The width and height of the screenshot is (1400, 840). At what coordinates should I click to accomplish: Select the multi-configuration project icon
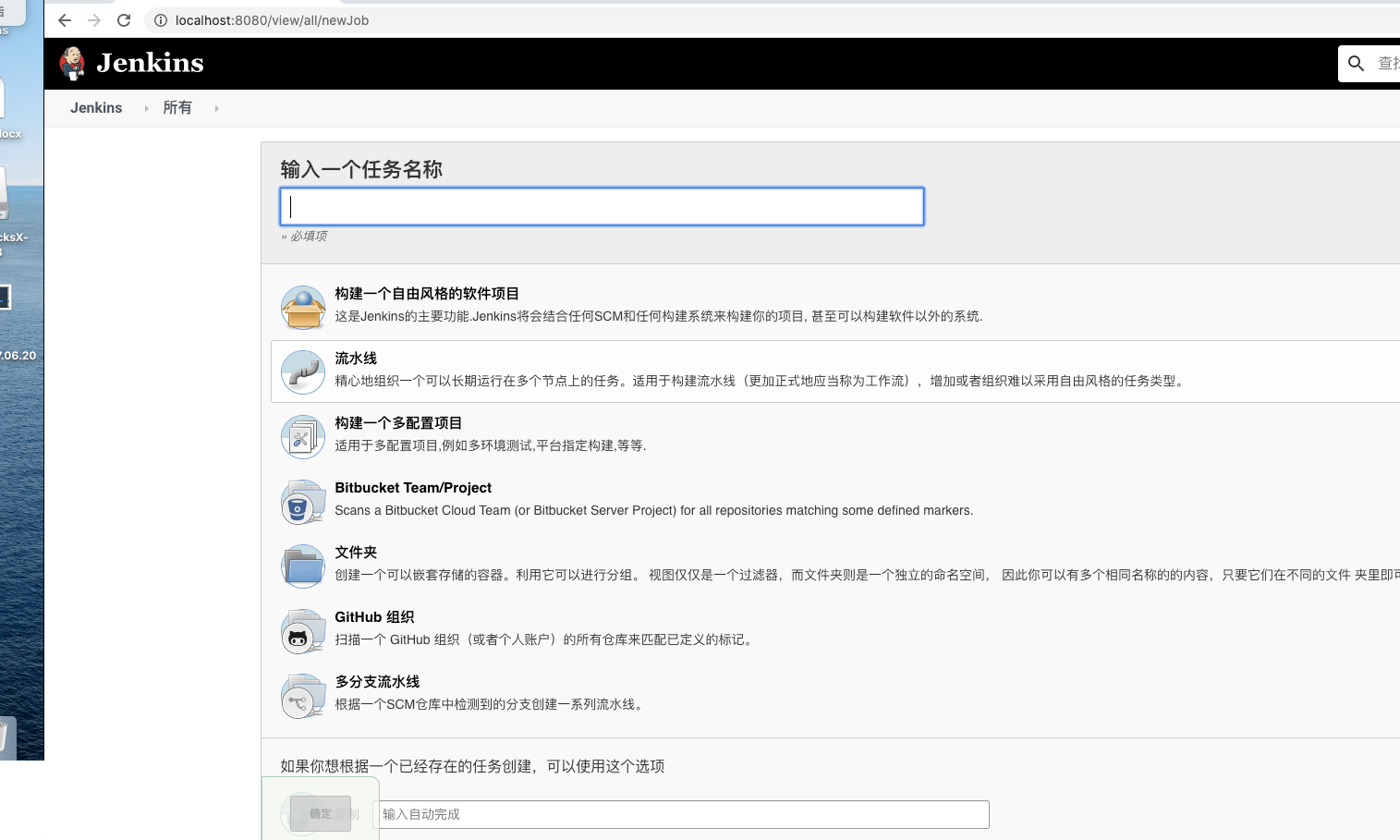pyautogui.click(x=303, y=437)
